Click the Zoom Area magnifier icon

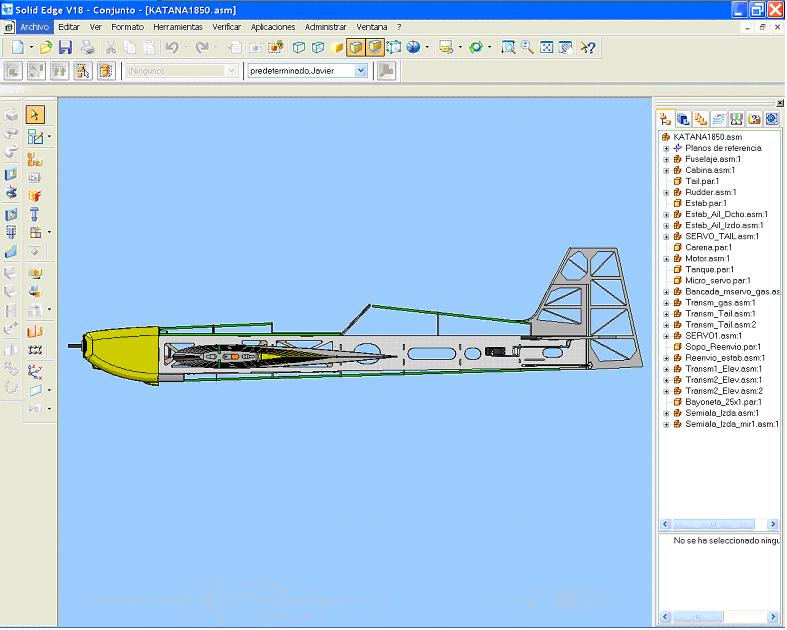point(508,47)
